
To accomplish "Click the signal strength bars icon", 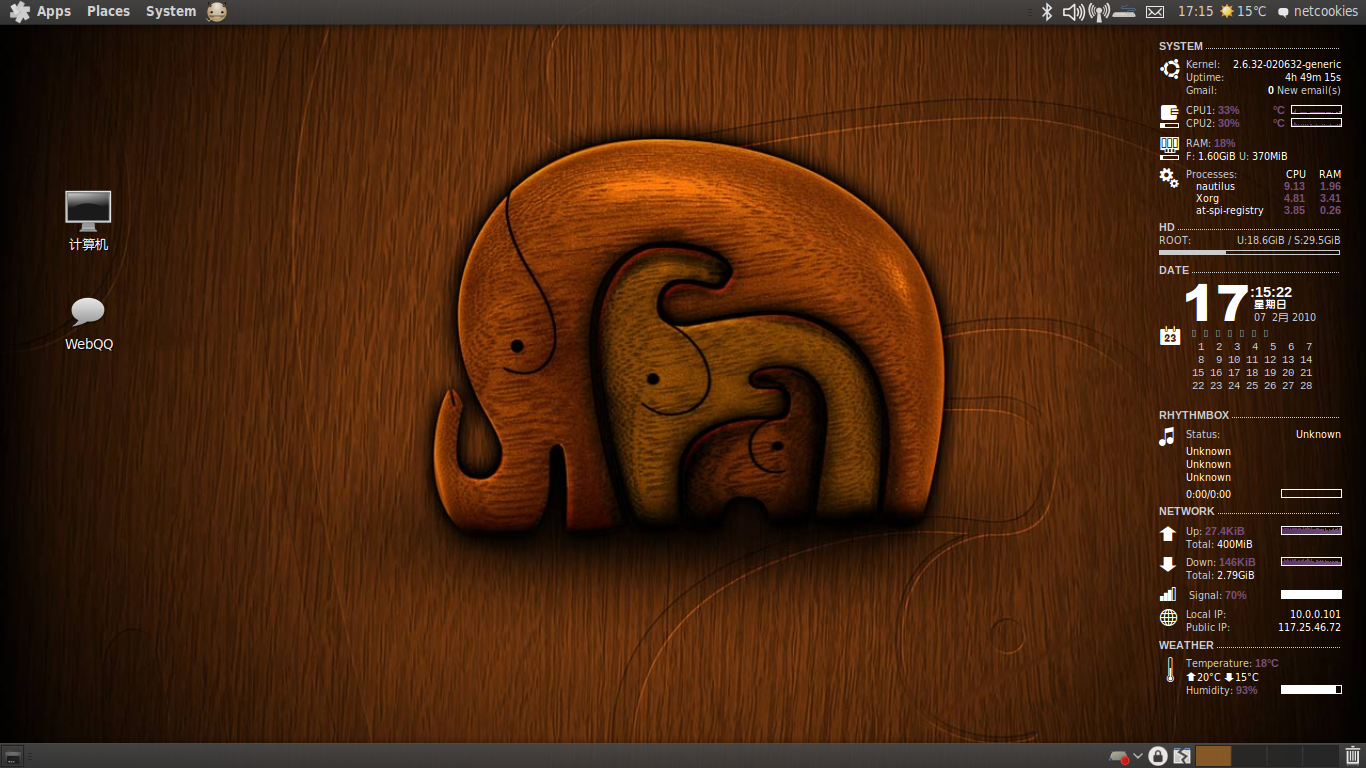I will click(1167, 594).
